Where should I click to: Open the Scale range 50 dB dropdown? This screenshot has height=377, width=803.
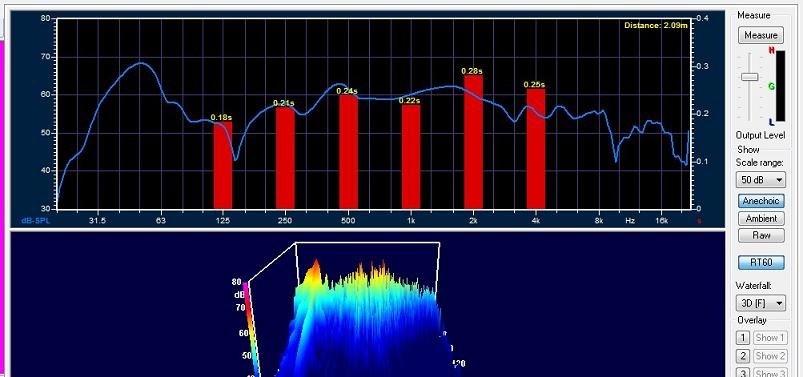pyautogui.click(x=761, y=180)
